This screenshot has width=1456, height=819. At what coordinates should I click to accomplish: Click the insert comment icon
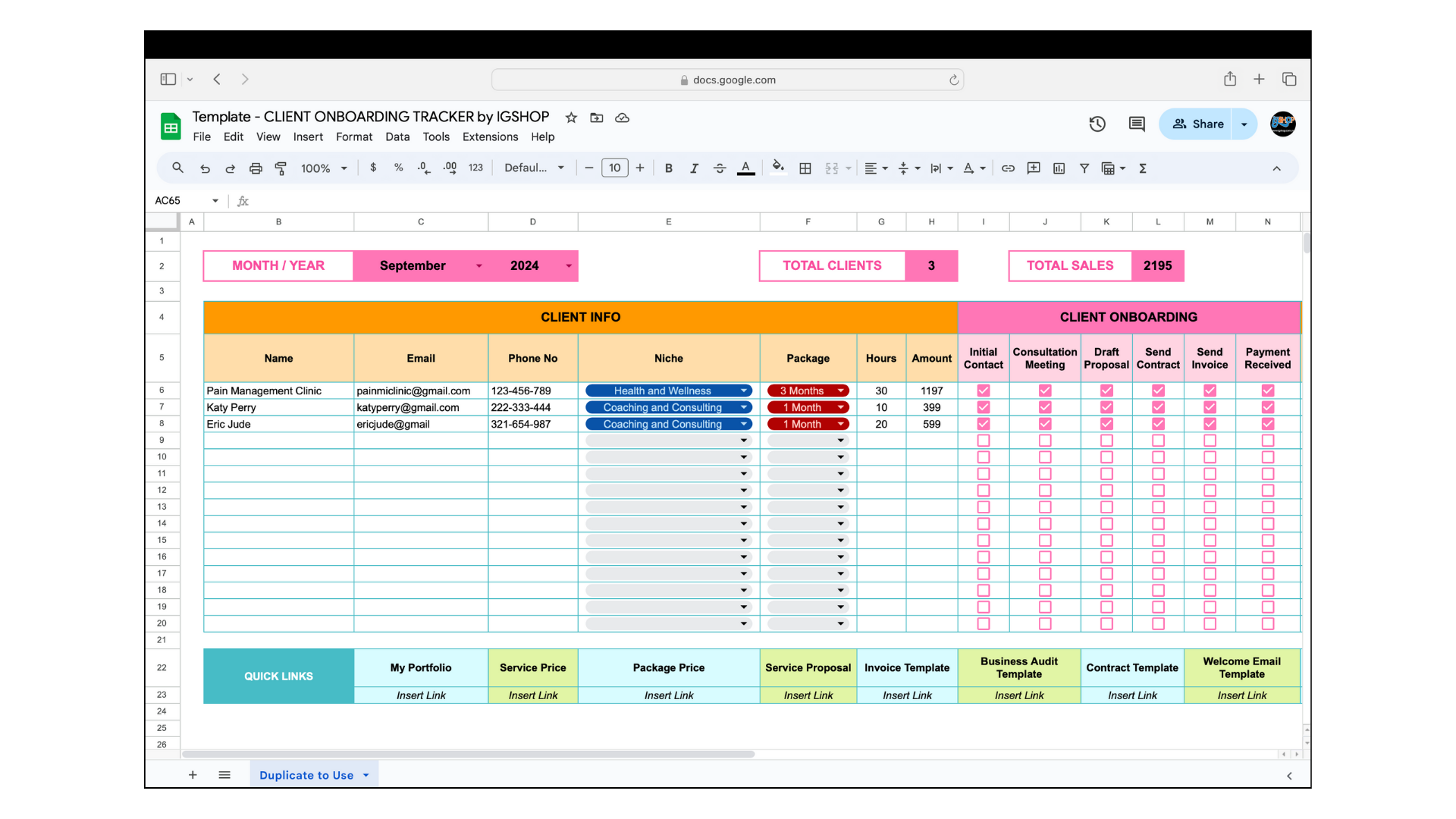(1034, 168)
